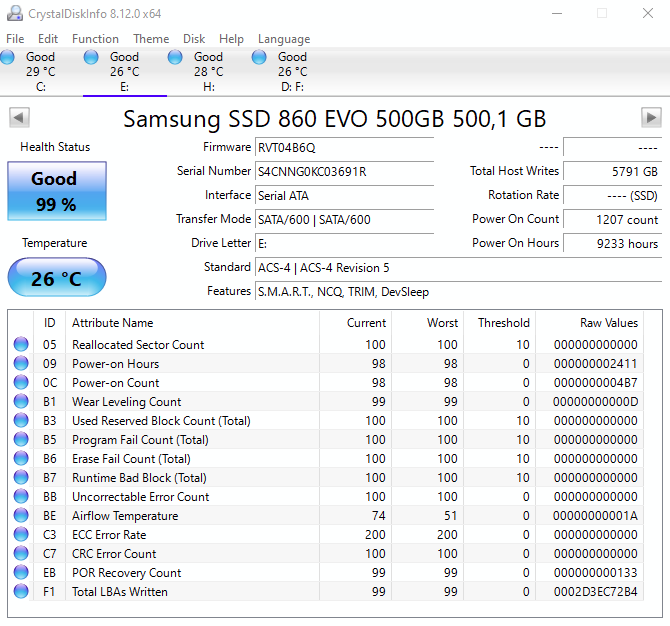The image size is (670, 626).
Task: Click the CrystalDiskInfo app icon in title bar
Action: 15,14
